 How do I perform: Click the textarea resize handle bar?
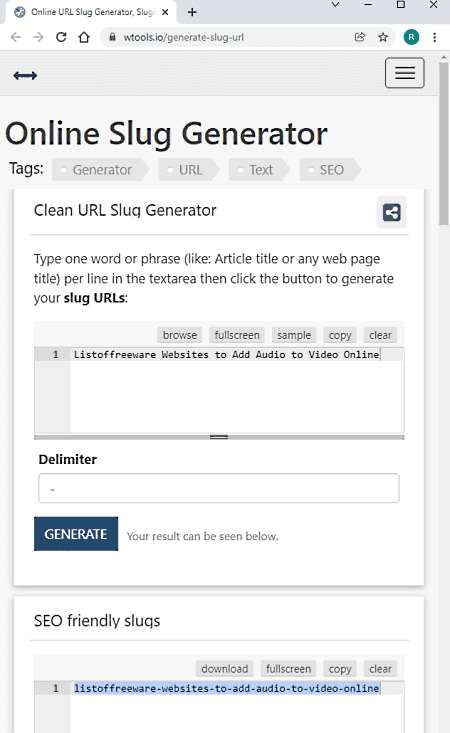[x=219, y=437]
